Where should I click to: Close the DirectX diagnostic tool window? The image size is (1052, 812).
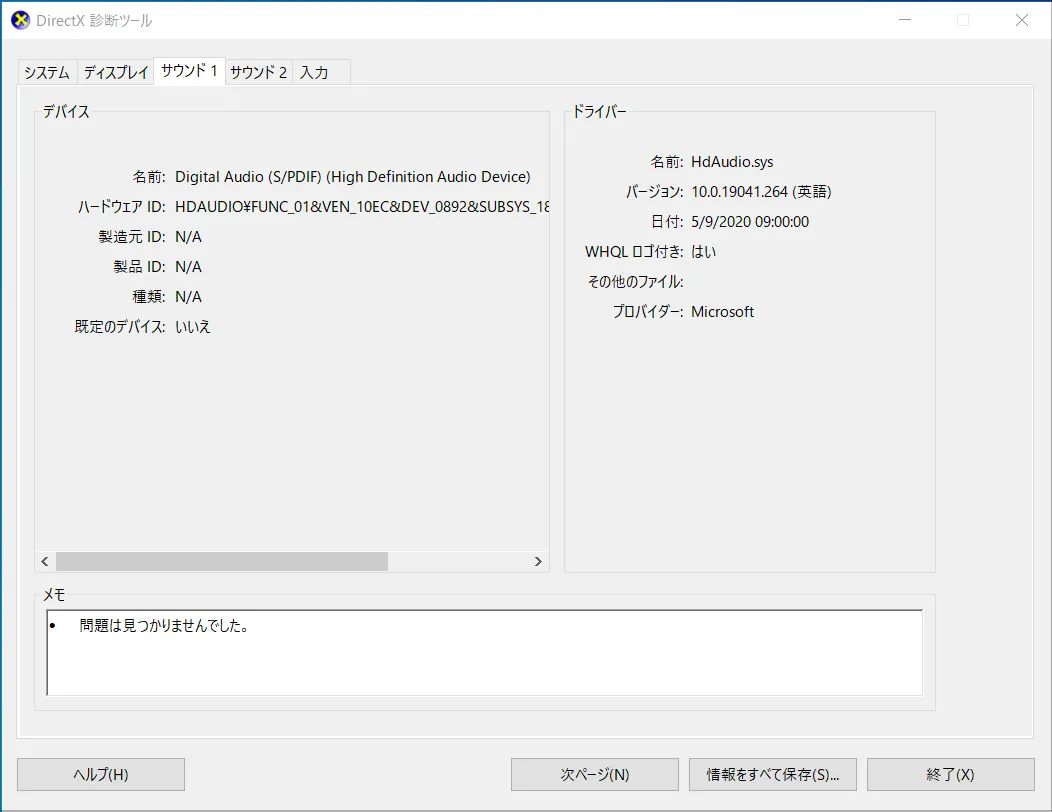pos(1022,20)
